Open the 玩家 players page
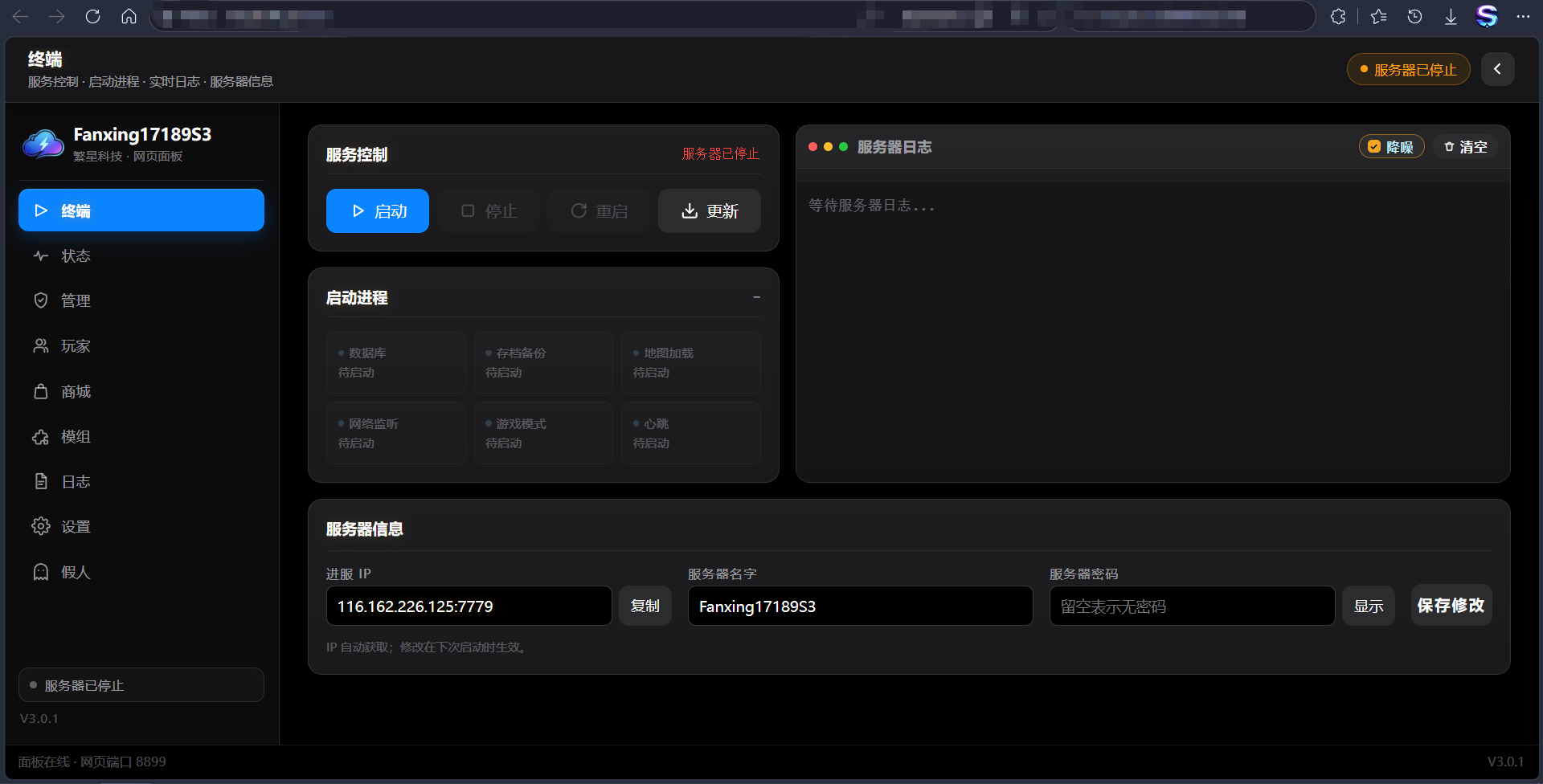This screenshot has height=784, width=1543. (x=141, y=346)
